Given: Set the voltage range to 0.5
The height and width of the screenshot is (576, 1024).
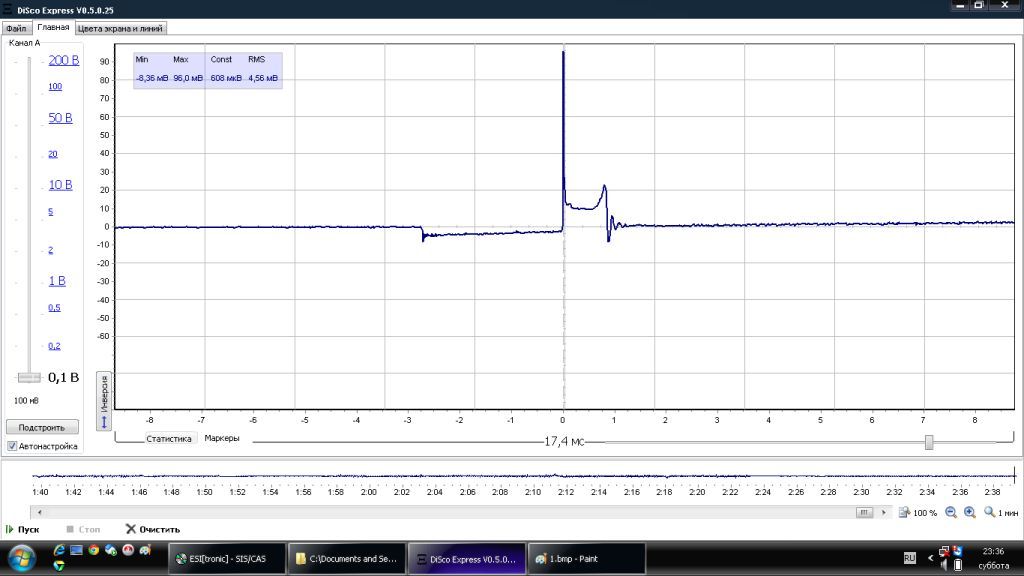Looking at the screenshot, I should pyautogui.click(x=54, y=308).
